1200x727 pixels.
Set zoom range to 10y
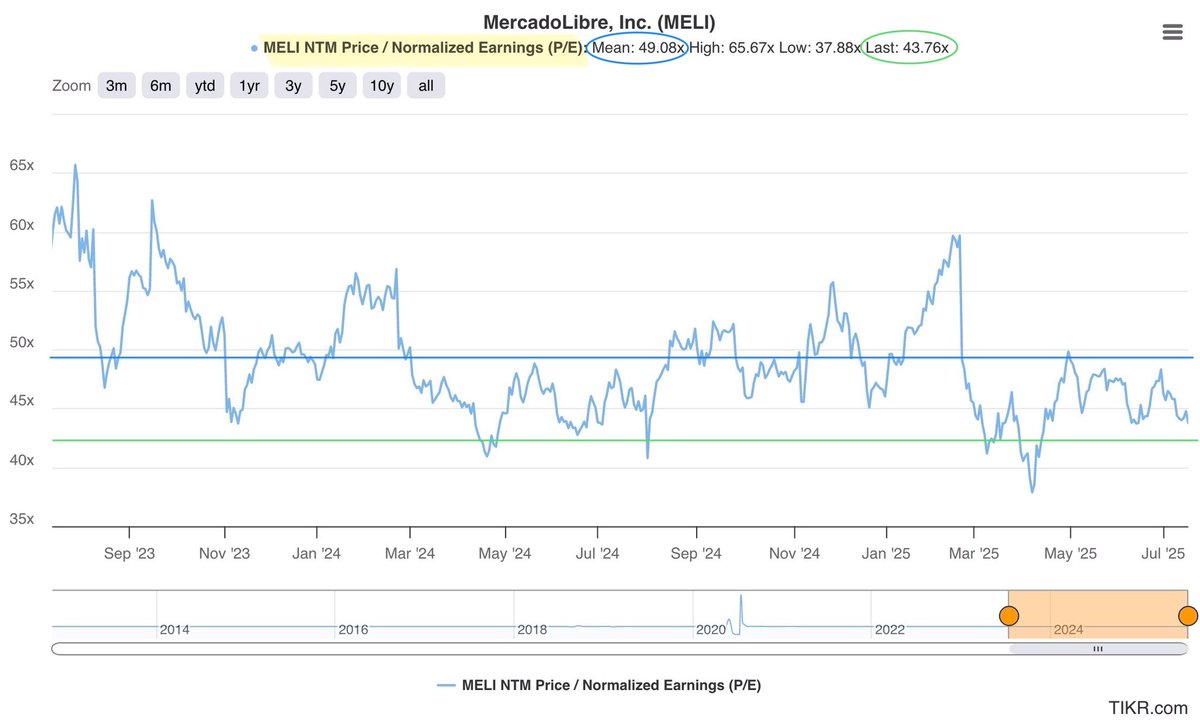click(382, 85)
